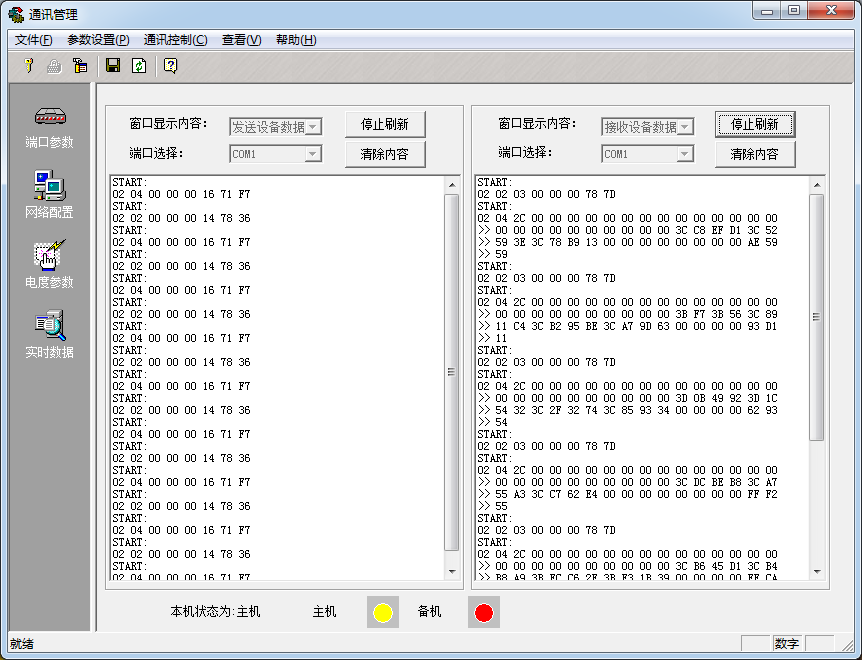Click the 主机 label beside the yellow light
This screenshot has width=862, height=660.
pos(324,612)
